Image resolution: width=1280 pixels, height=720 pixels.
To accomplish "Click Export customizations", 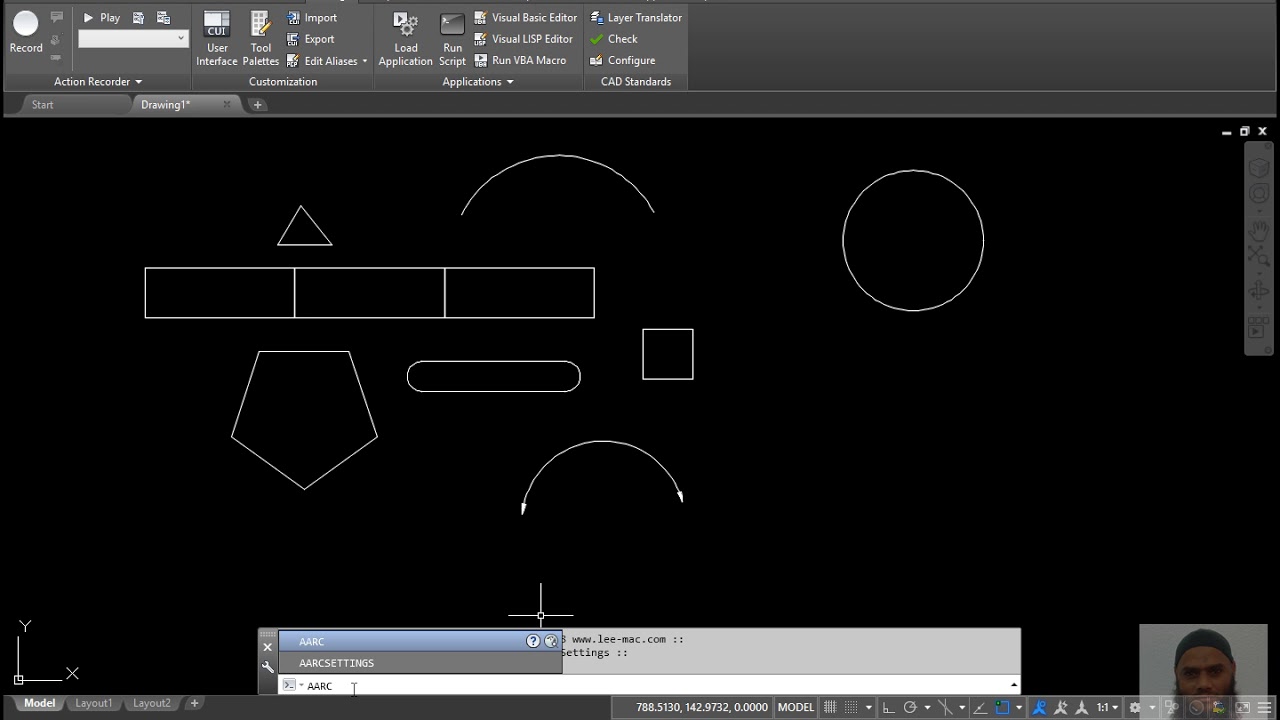I will pos(311,39).
